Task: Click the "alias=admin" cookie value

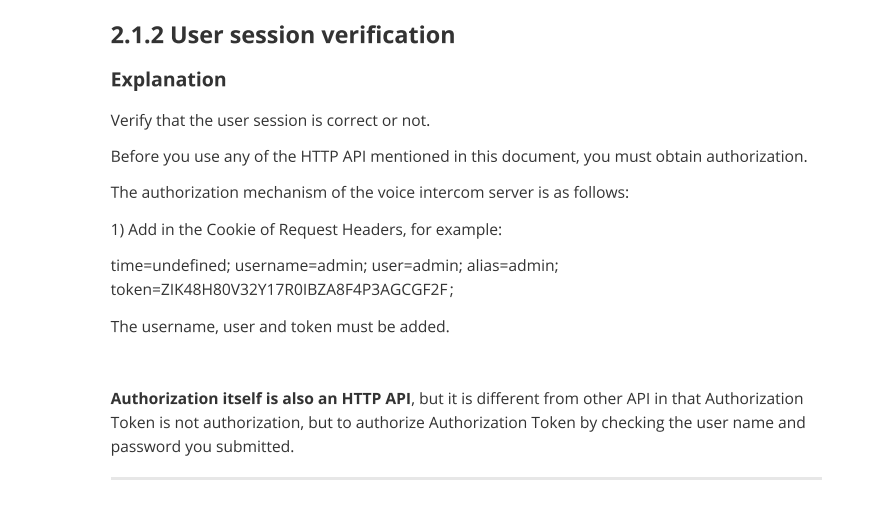Action: point(513,266)
